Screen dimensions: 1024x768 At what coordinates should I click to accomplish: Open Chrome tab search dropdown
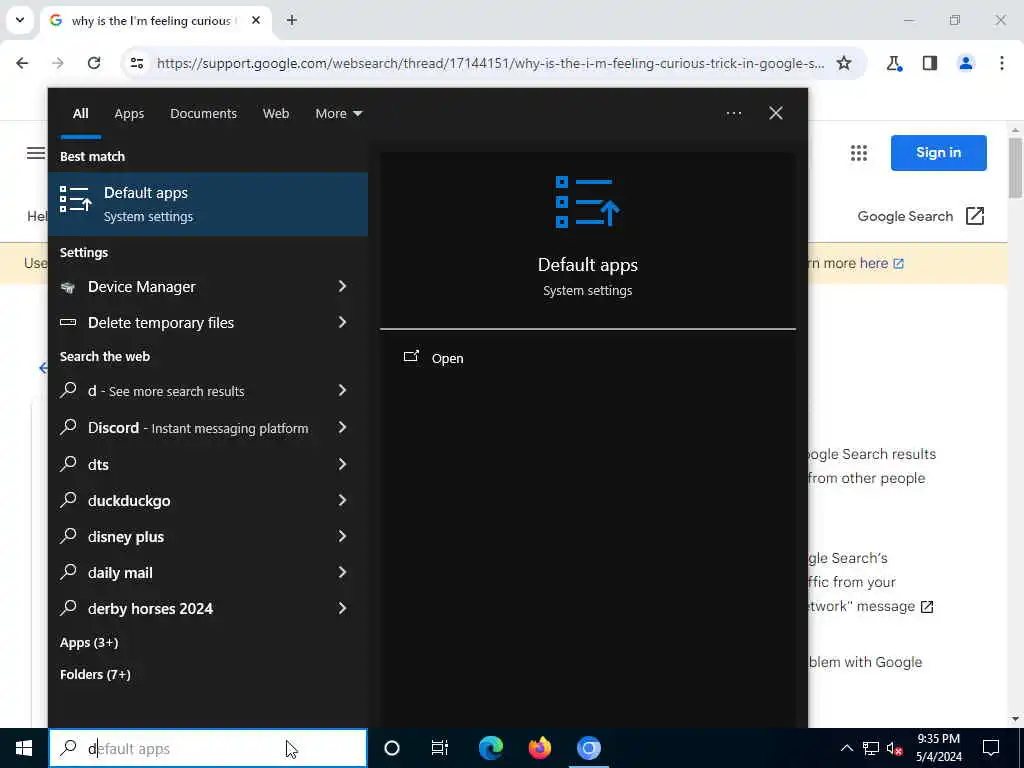[20, 20]
